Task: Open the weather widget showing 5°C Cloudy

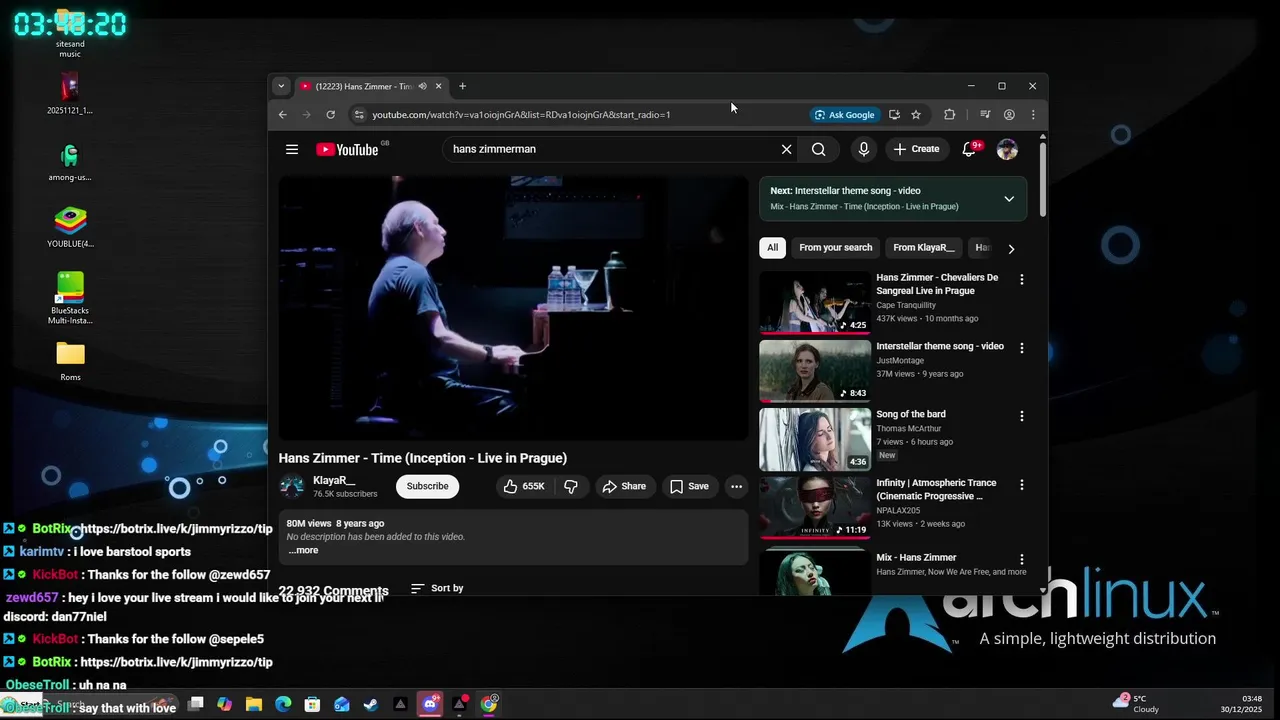Action: tap(1138, 704)
